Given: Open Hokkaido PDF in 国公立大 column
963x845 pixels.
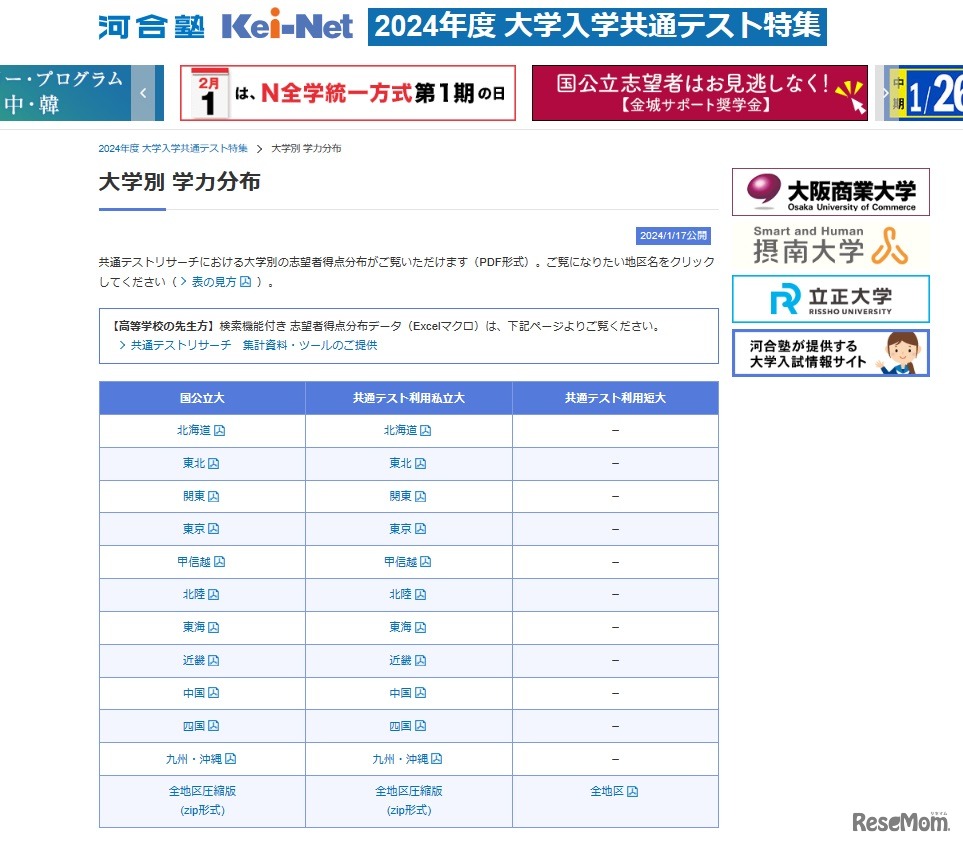Looking at the screenshot, I should (x=201, y=430).
